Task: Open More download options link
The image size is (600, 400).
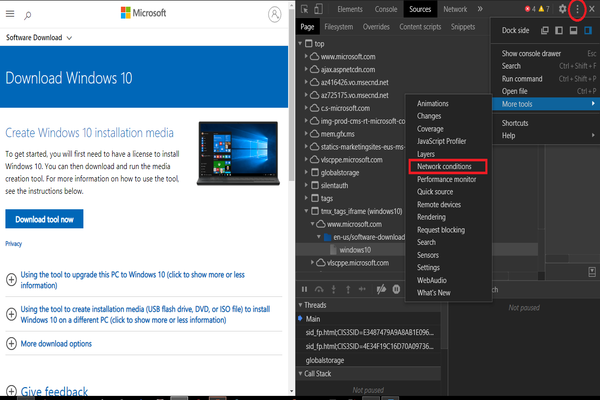Action: click(56, 344)
